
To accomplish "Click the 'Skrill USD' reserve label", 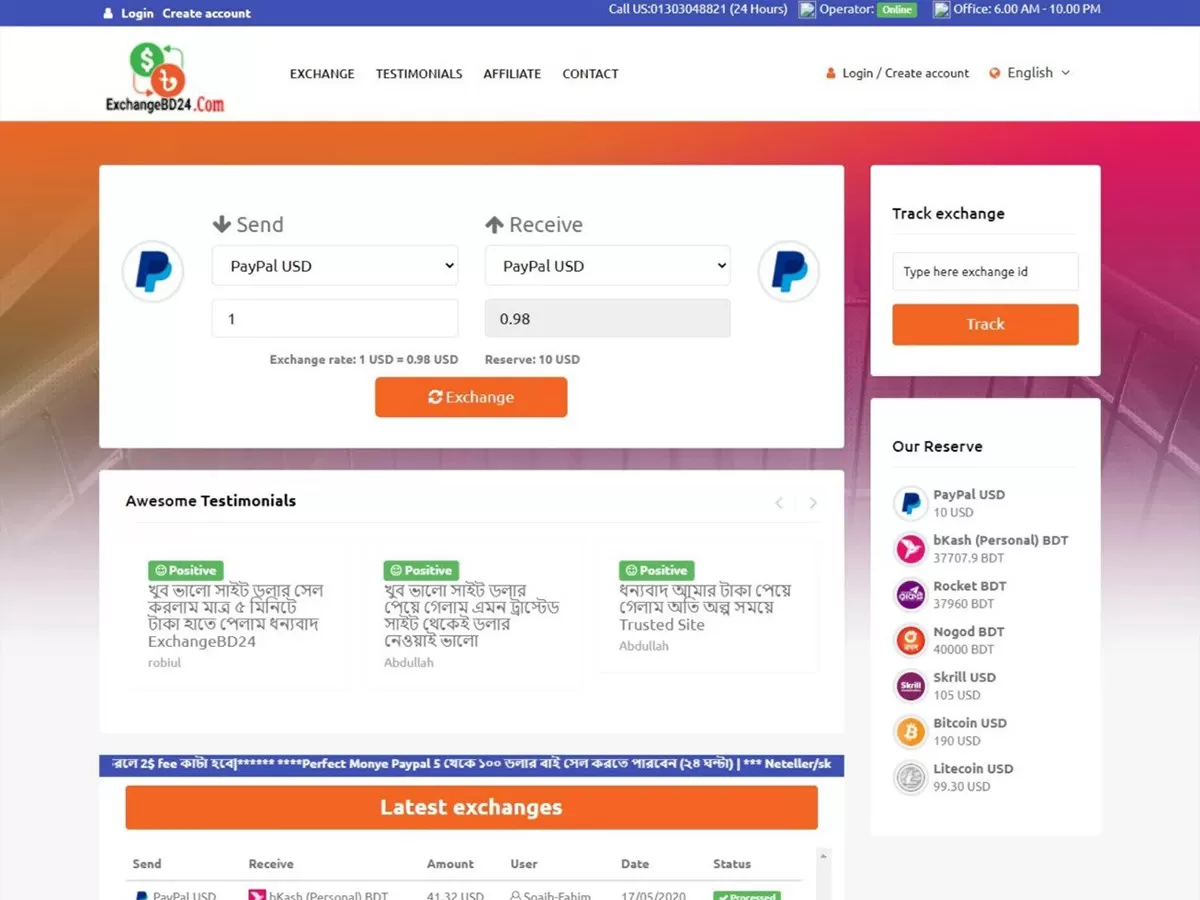I will point(965,677).
